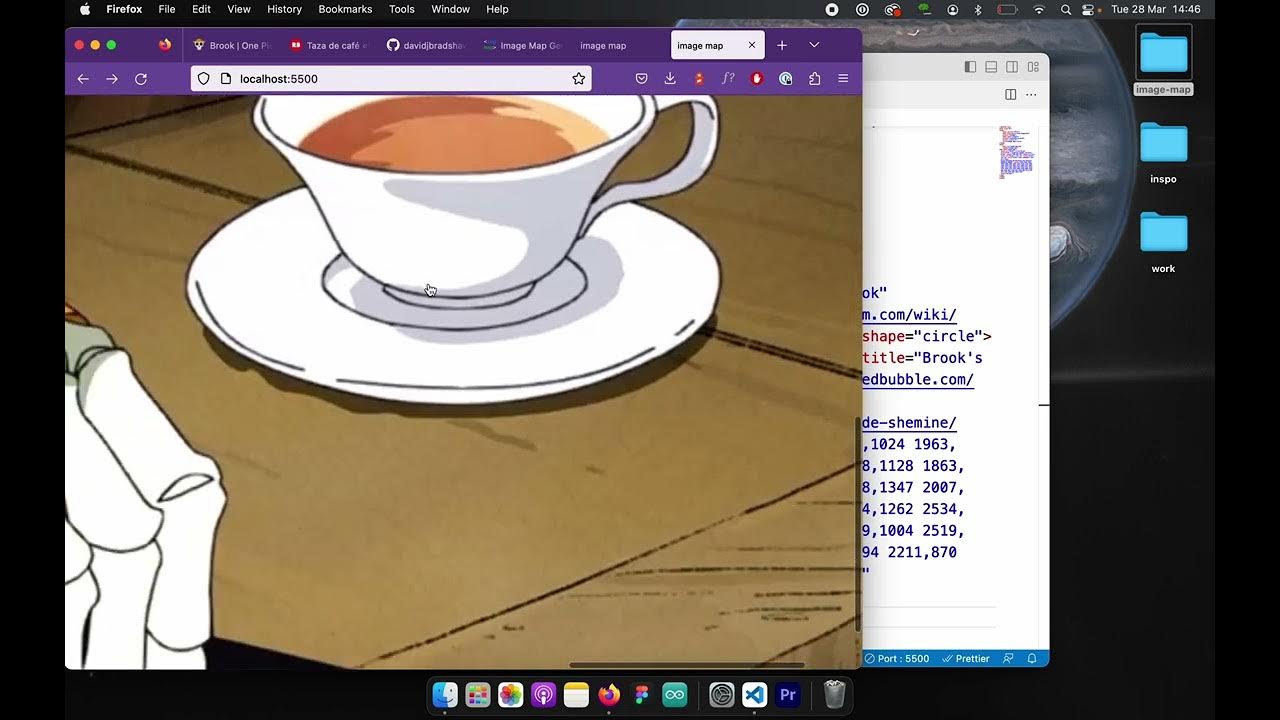Open the Firefox extensions puzzle icon

click(814, 79)
